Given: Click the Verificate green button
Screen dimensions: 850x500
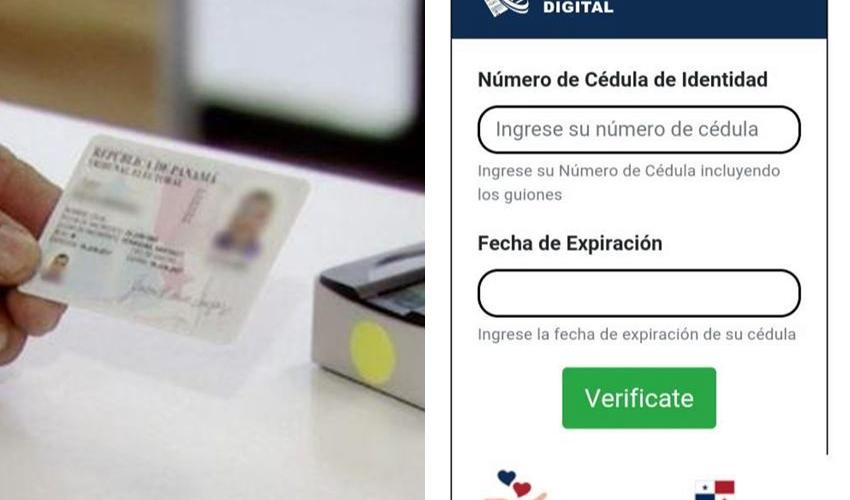Looking at the screenshot, I should point(639,398).
